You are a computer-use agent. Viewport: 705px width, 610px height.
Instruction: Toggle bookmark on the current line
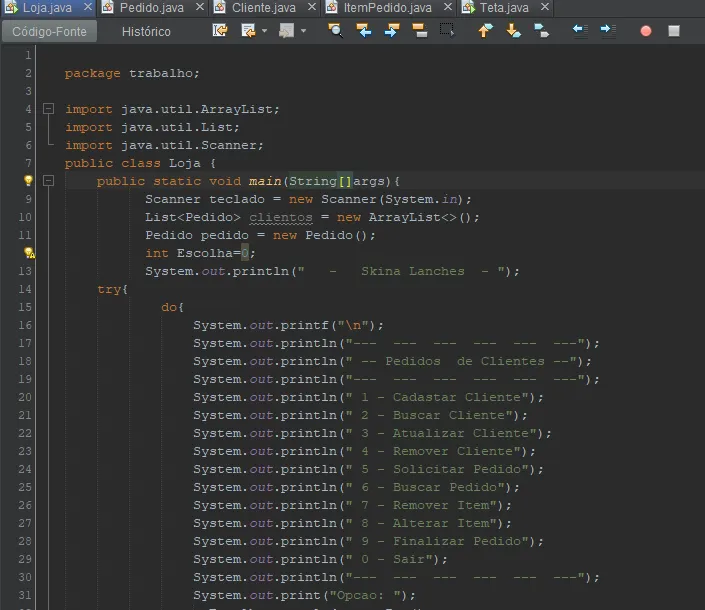[x=541, y=31]
